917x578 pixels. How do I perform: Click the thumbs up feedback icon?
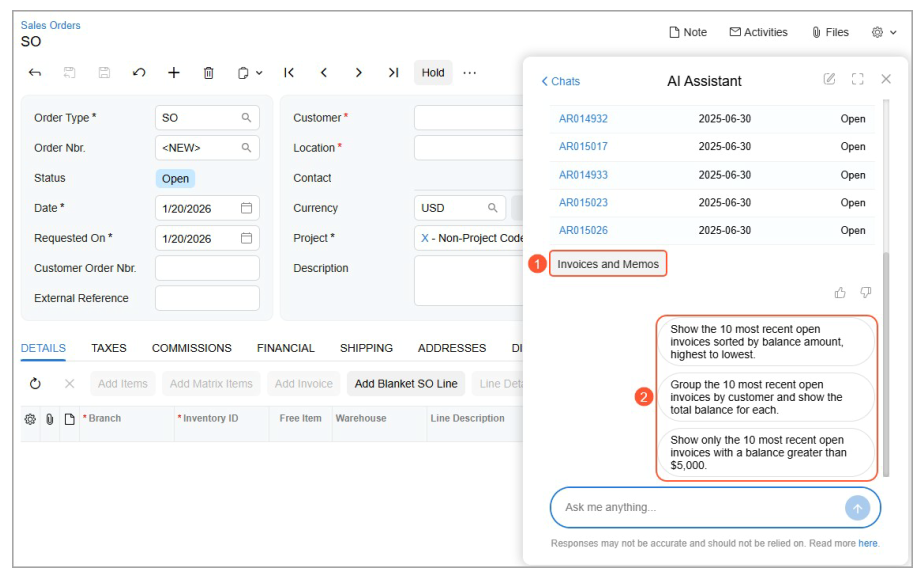(840, 293)
